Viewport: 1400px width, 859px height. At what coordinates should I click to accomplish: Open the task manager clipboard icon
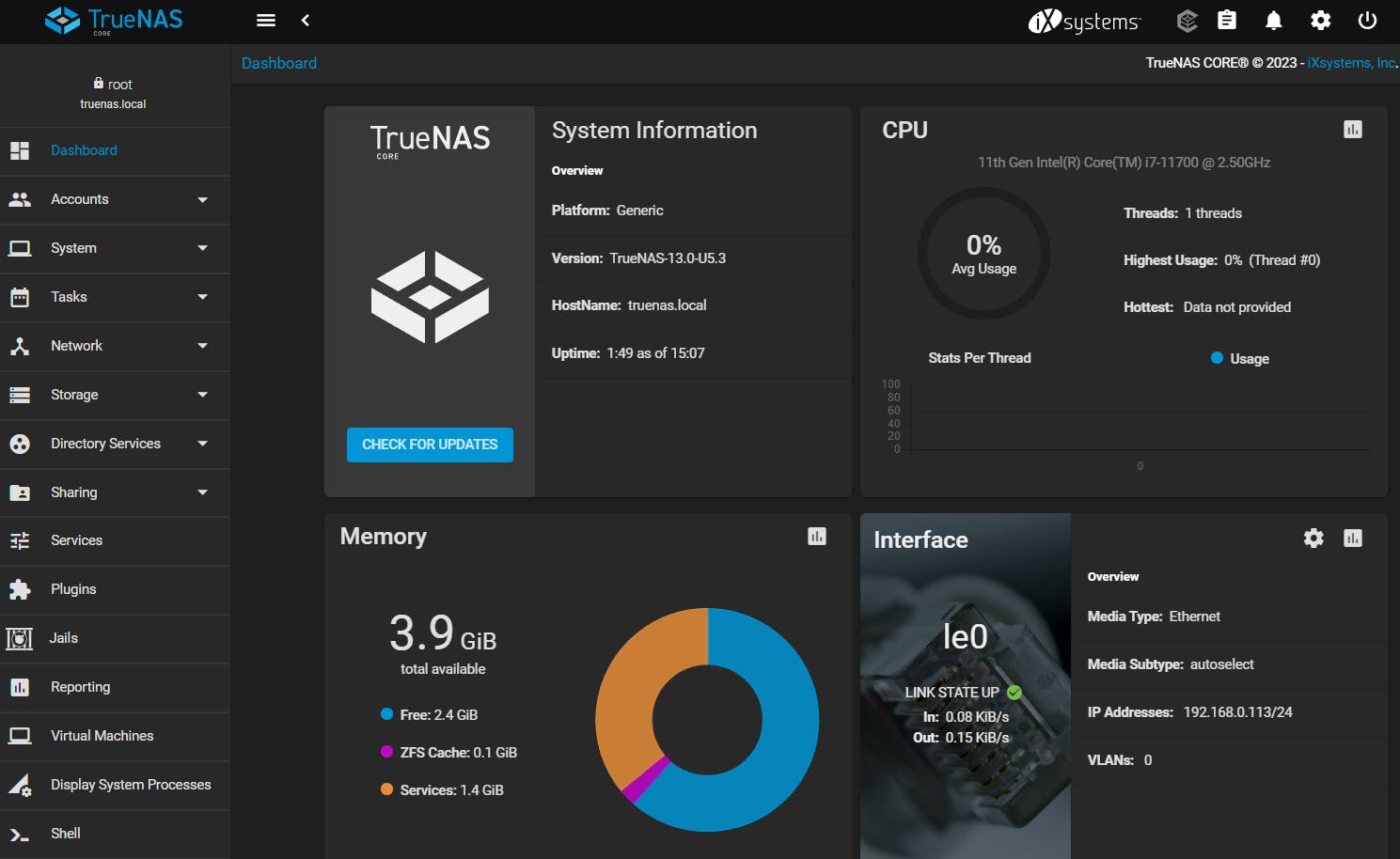[x=1227, y=20]
